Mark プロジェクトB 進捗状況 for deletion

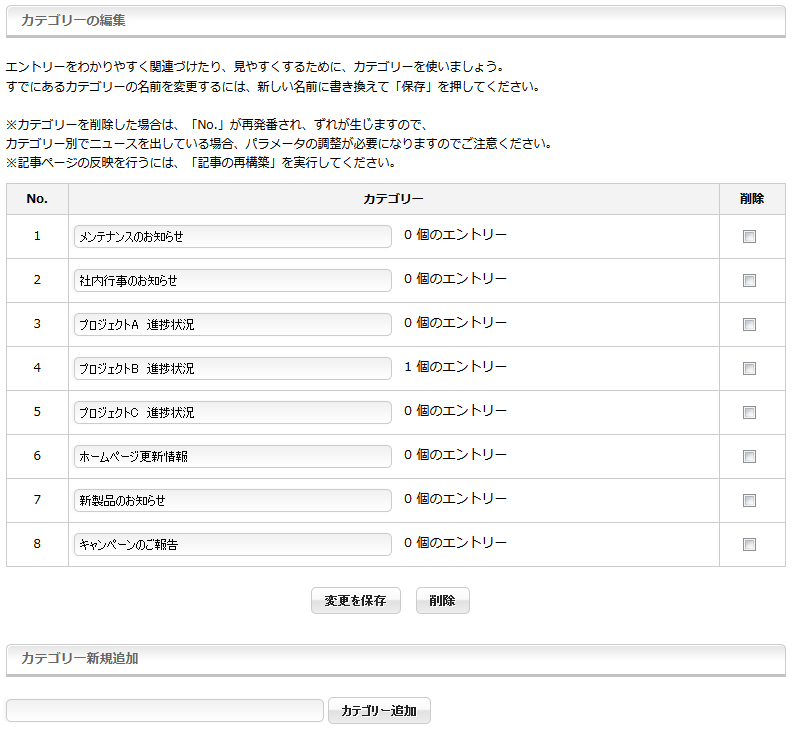tap(749, 369)
